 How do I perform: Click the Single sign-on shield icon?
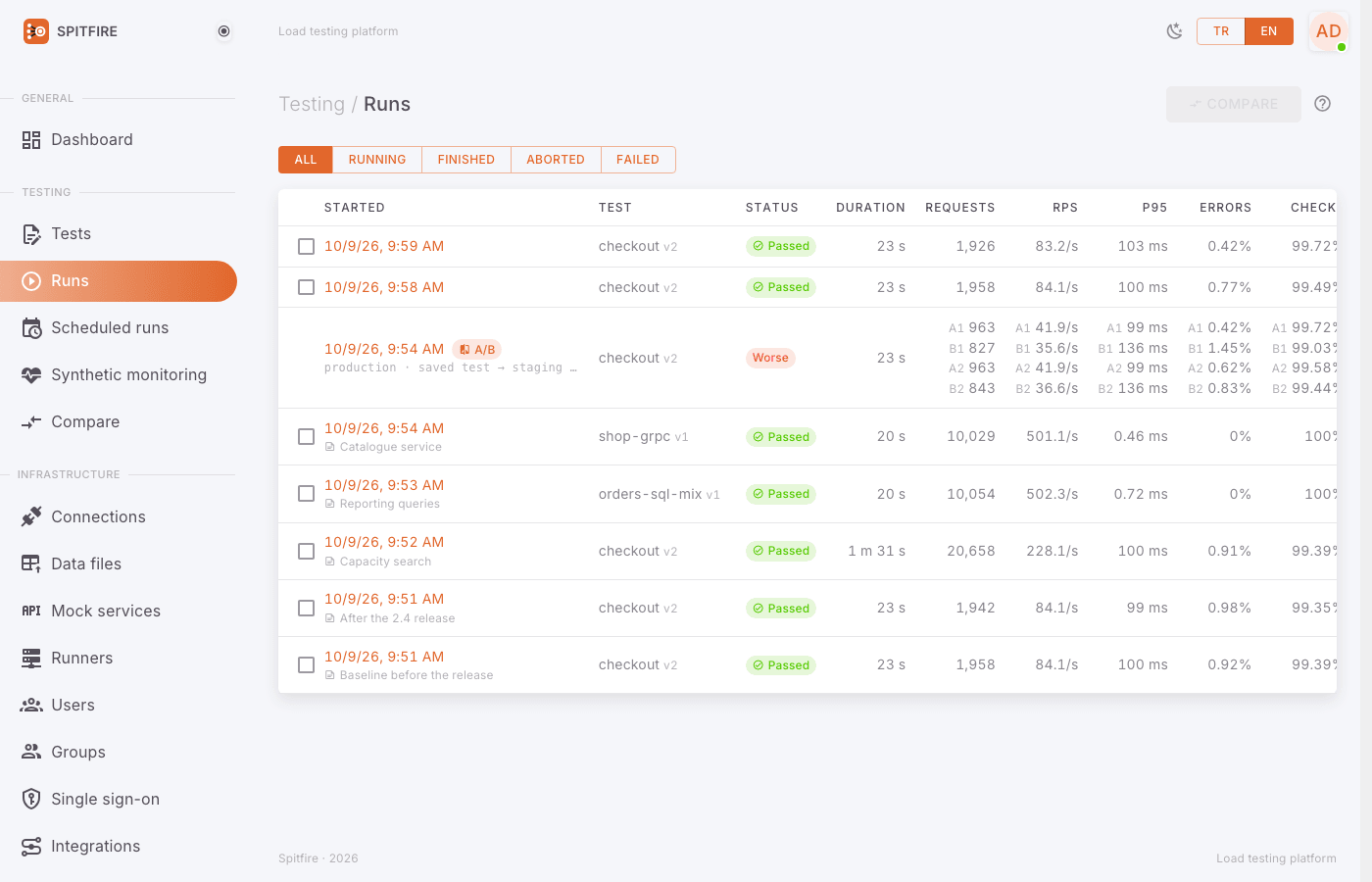point(31,799)
